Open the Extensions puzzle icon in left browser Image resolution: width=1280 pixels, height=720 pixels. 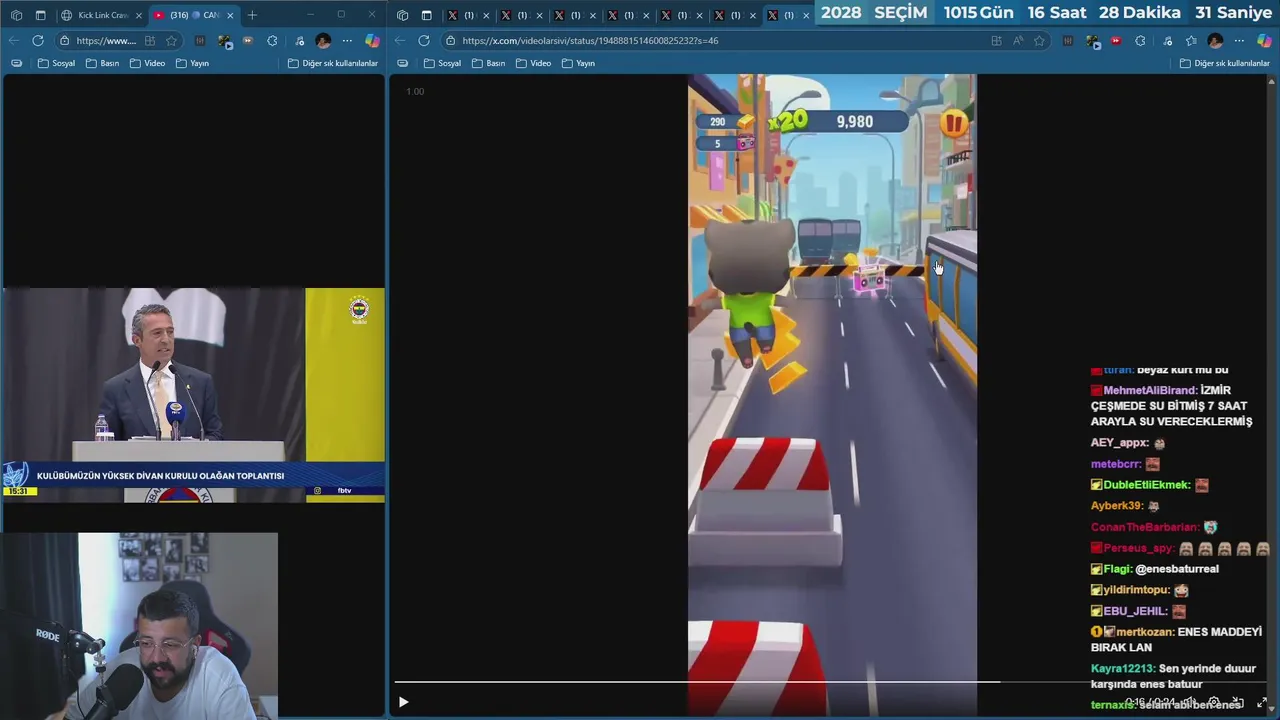point(272,41)
